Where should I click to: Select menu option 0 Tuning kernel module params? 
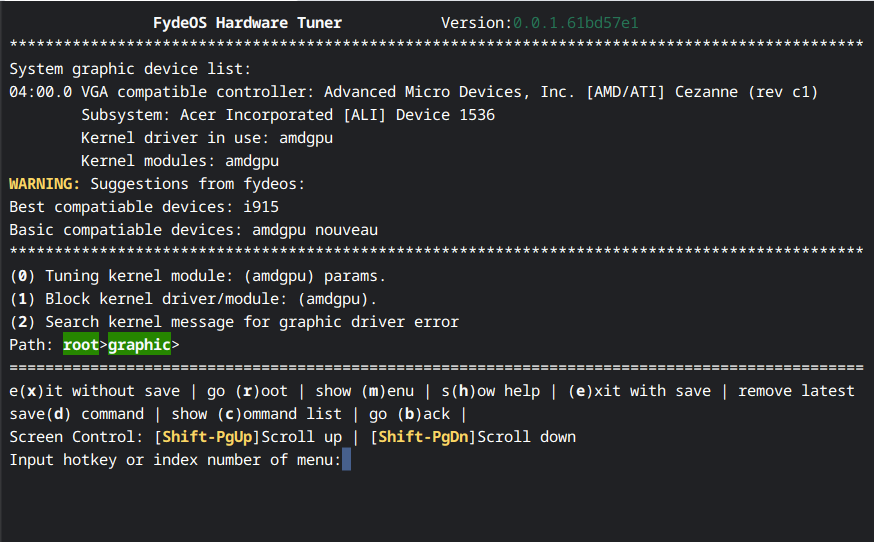point(197,275)
